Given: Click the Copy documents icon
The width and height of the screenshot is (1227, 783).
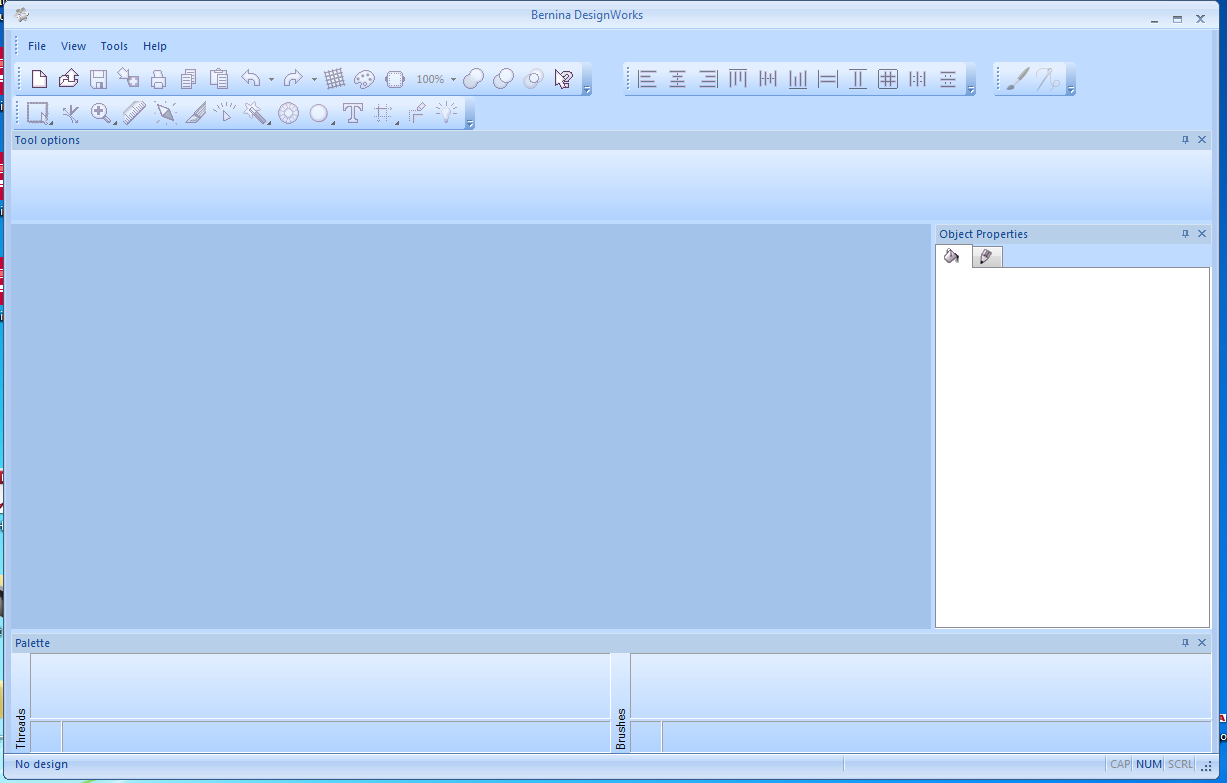Looking at the screenshot, I should pyautogui.click(x=189, y=79).
